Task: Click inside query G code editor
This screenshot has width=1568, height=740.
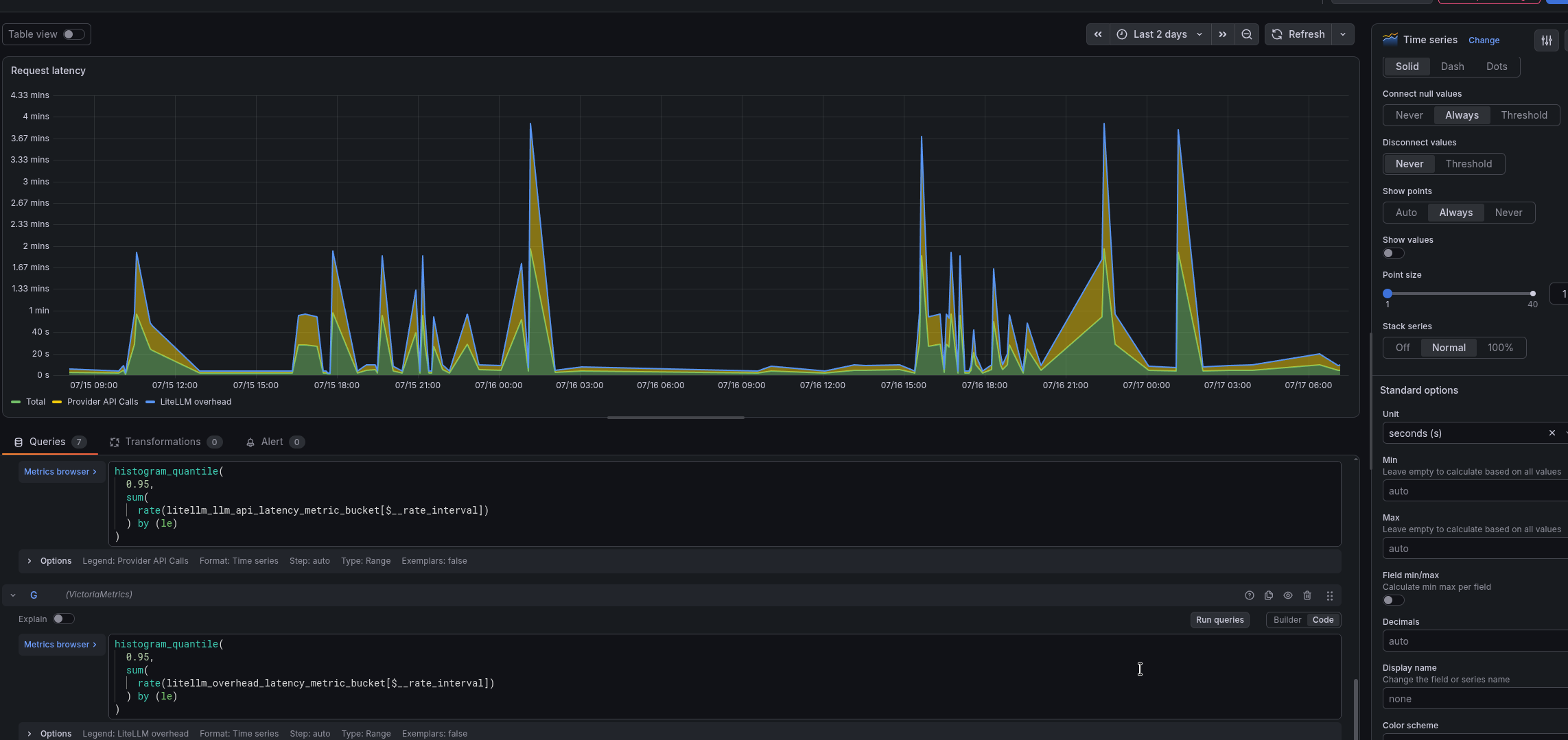Action: (725, 676)
